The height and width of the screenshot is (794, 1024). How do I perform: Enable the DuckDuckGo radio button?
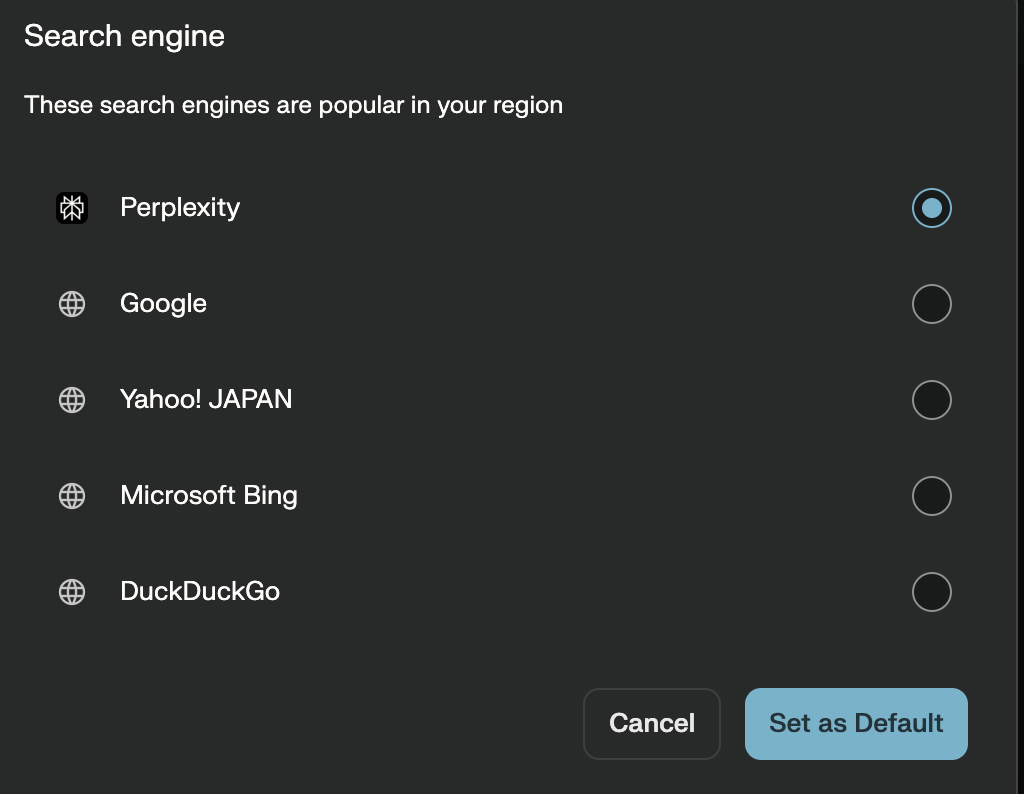[x=931, y=592]
